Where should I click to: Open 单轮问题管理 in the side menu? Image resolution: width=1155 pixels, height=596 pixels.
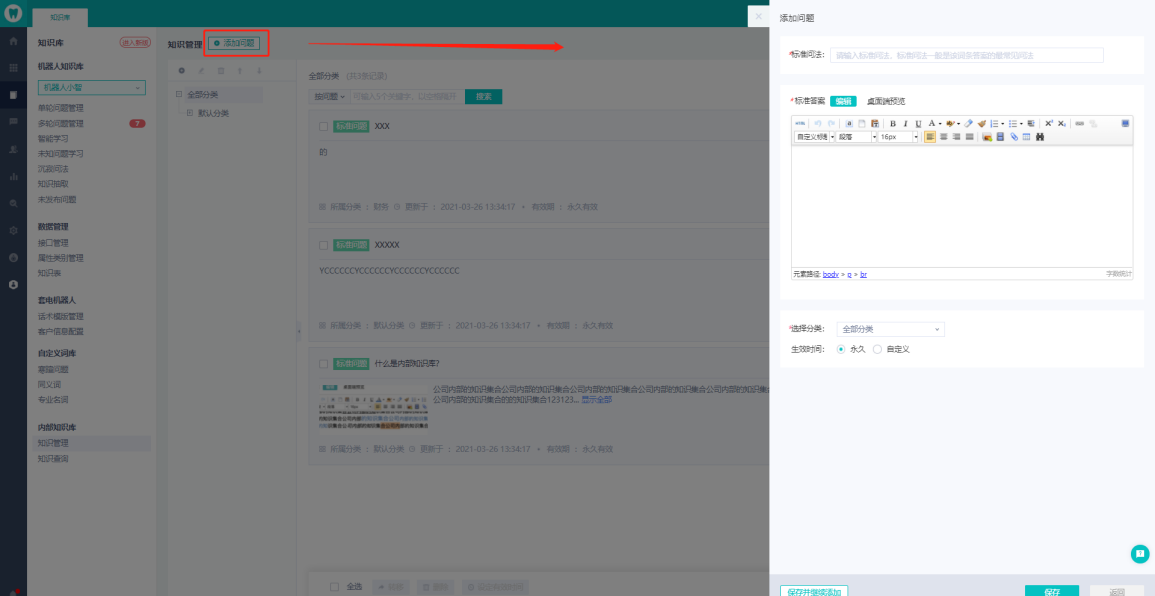click(60, 108)
